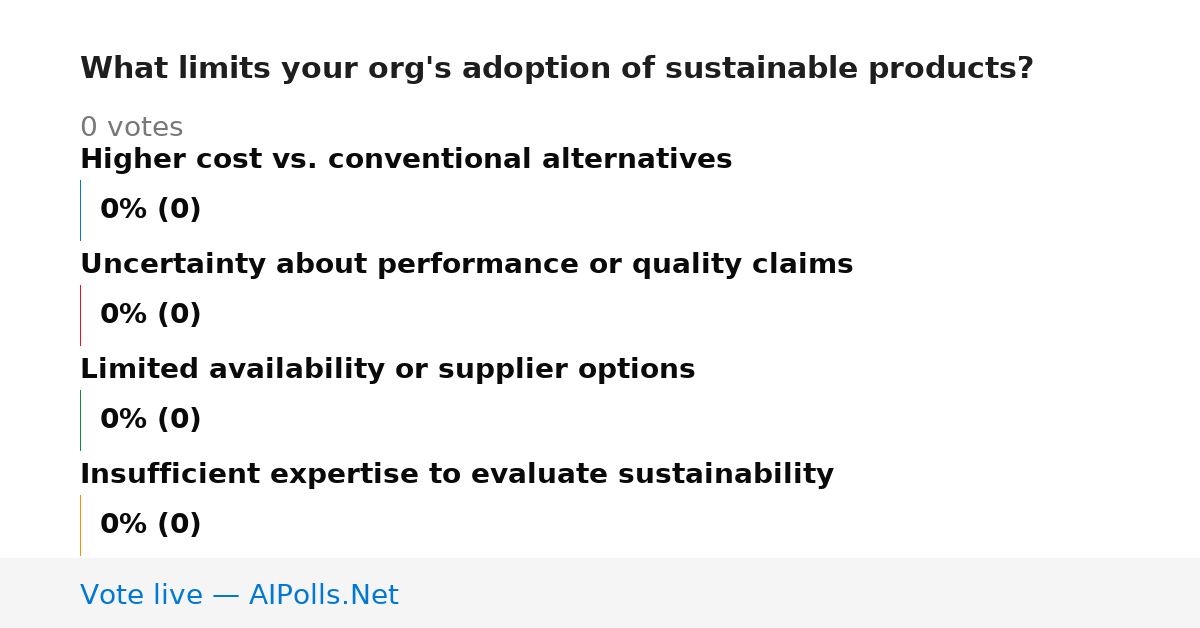Choose Insufficient expertise to evaluate sustainability
The height and width of the screenshot is (628, 1200).
click(x=457, y=475)
